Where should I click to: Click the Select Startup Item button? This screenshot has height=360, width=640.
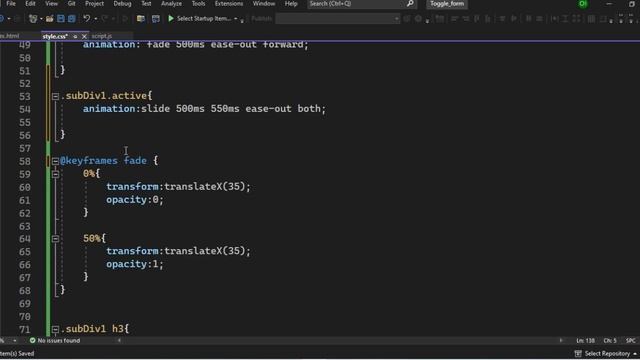pos(203,19)
